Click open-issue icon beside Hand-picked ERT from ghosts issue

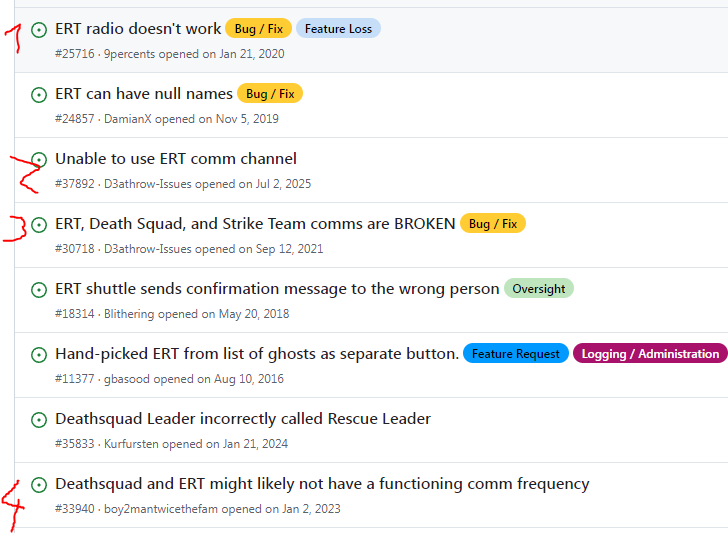coord(39,355)
